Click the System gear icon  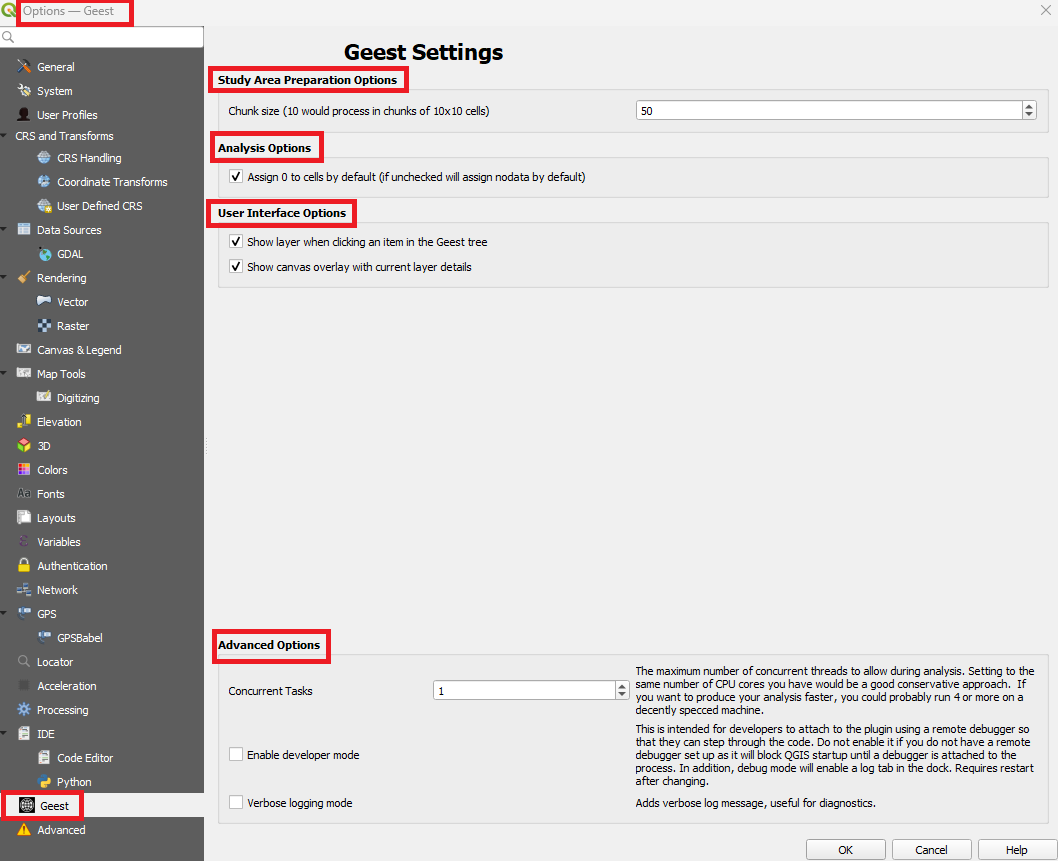tap(24, 90)
